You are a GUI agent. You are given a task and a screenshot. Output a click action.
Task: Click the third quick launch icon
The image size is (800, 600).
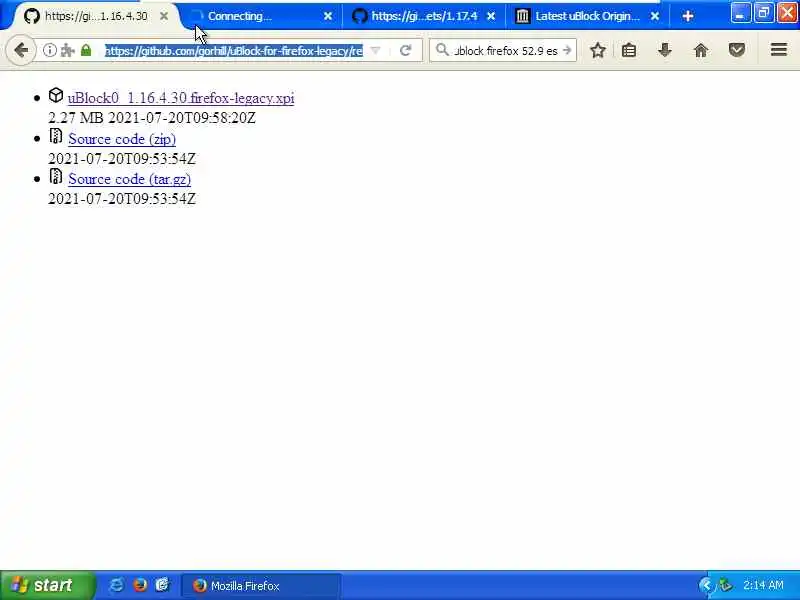162,585
